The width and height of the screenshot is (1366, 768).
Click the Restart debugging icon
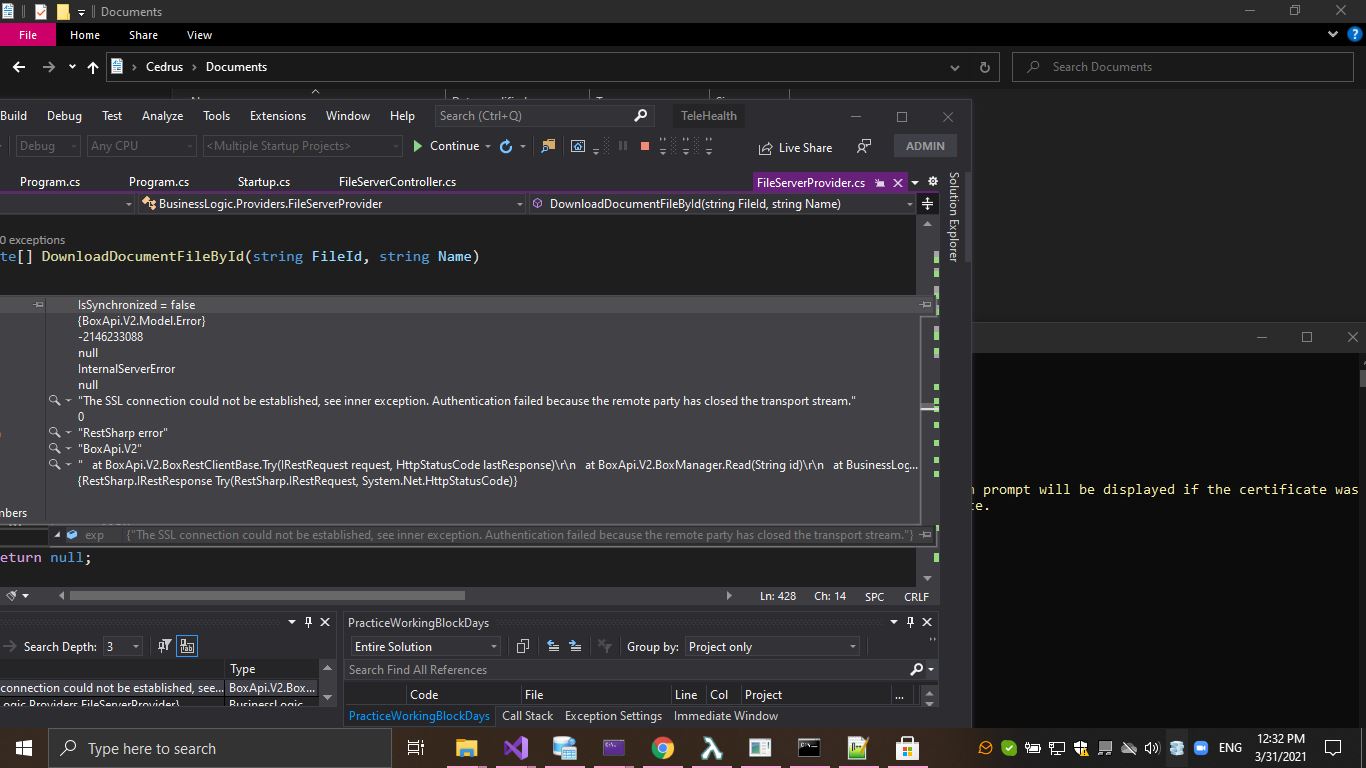(506, 146)
